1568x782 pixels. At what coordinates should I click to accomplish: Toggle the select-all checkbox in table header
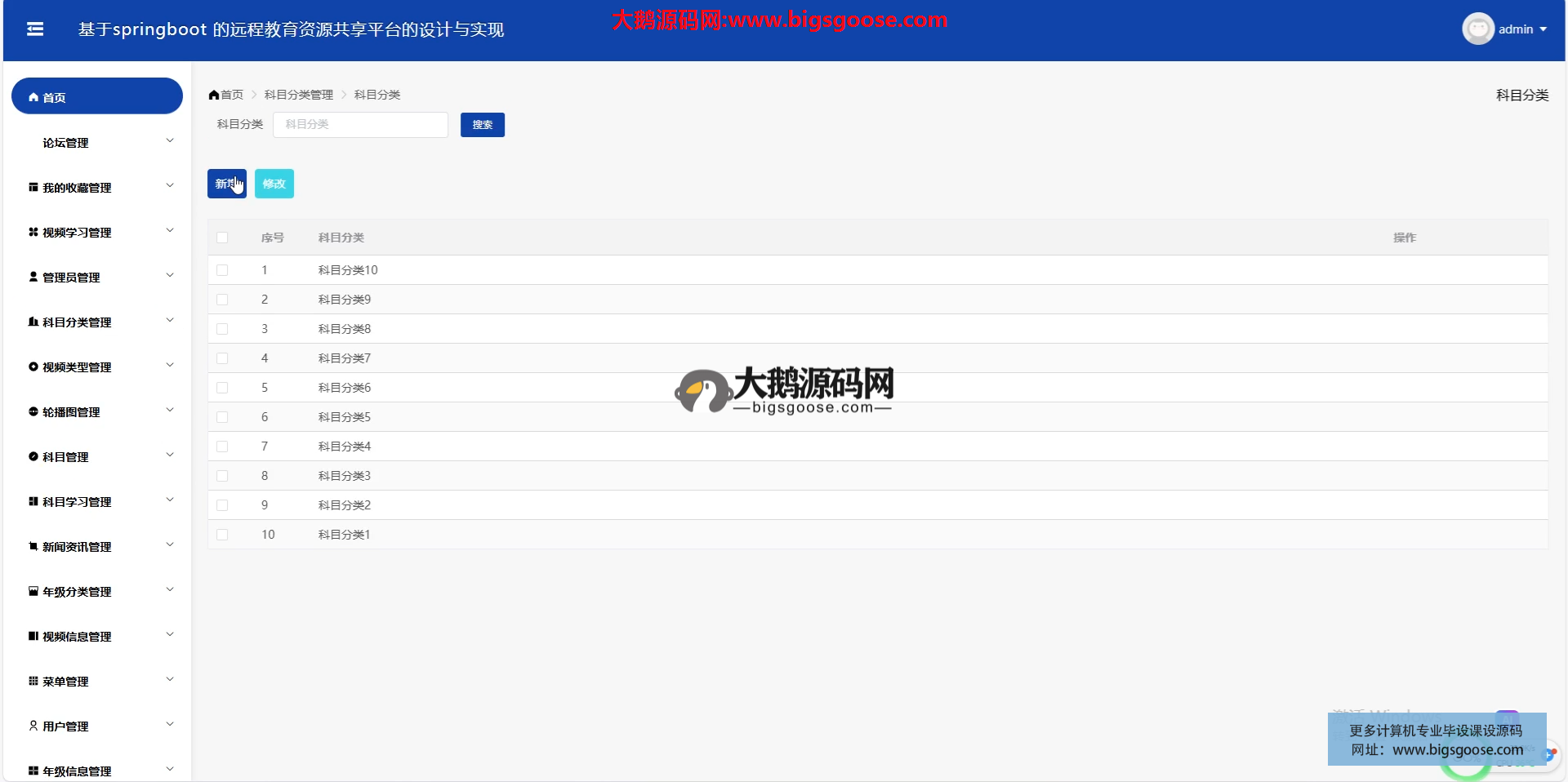tap(222, 238)
